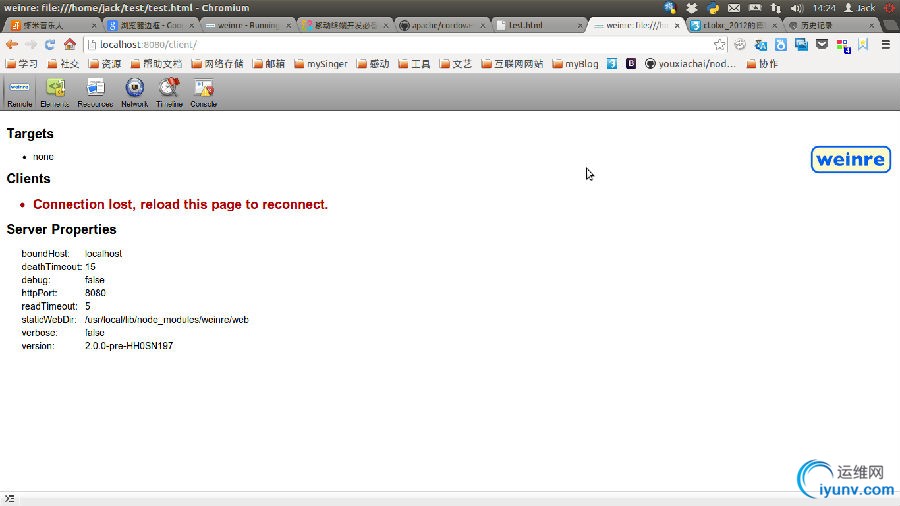The height and width of the screenshot is (506, 900).
Task: Toggle the console drawer button
Action: tap(9, 499)
